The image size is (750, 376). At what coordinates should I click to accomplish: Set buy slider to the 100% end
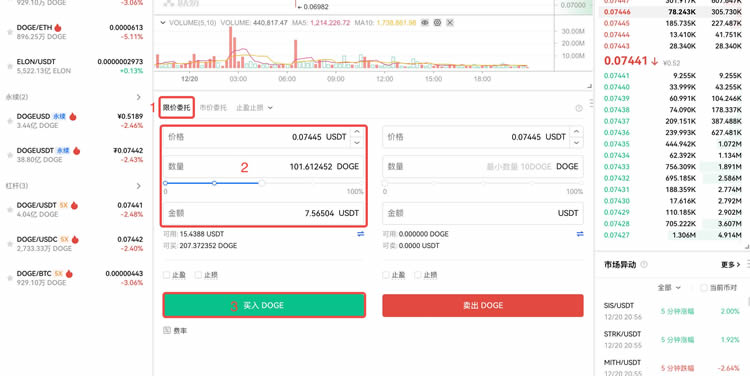point(362,183)
